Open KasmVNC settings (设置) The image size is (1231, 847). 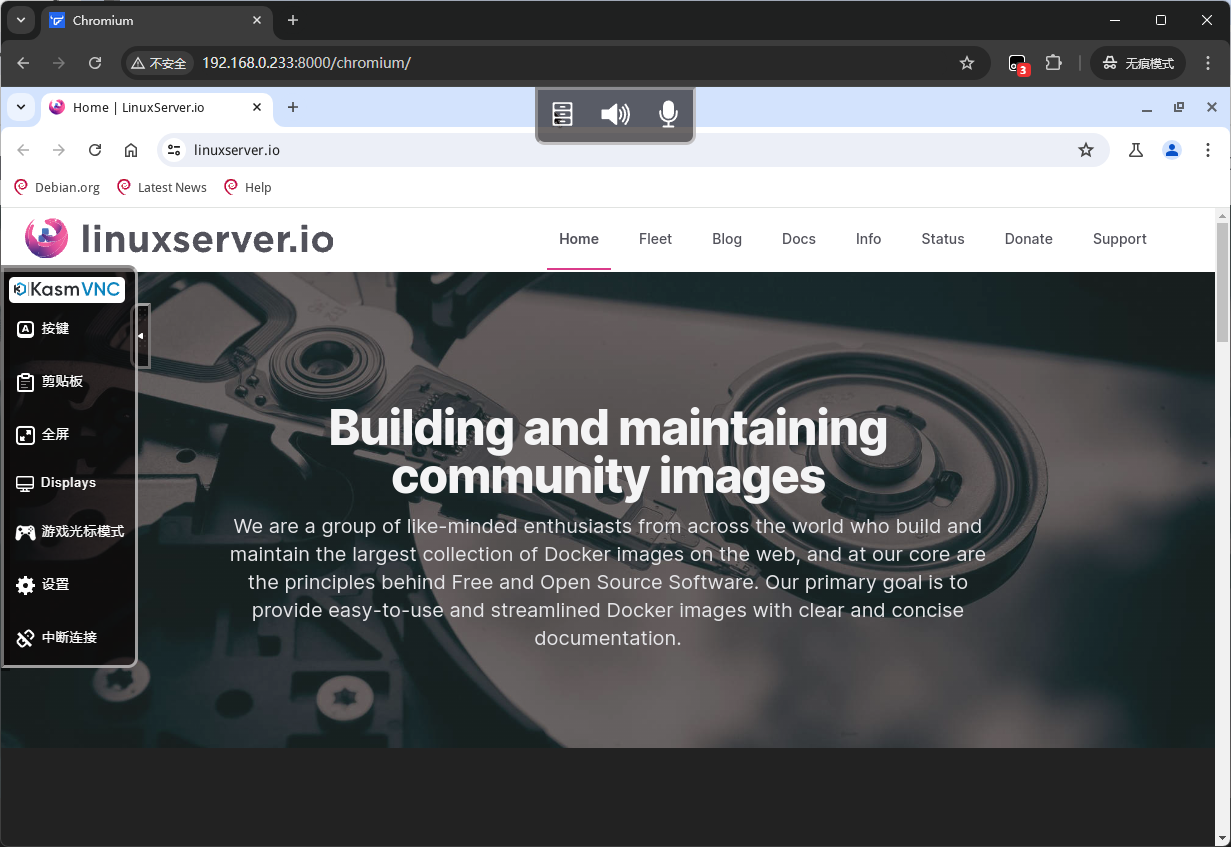(x=43, y=585)
